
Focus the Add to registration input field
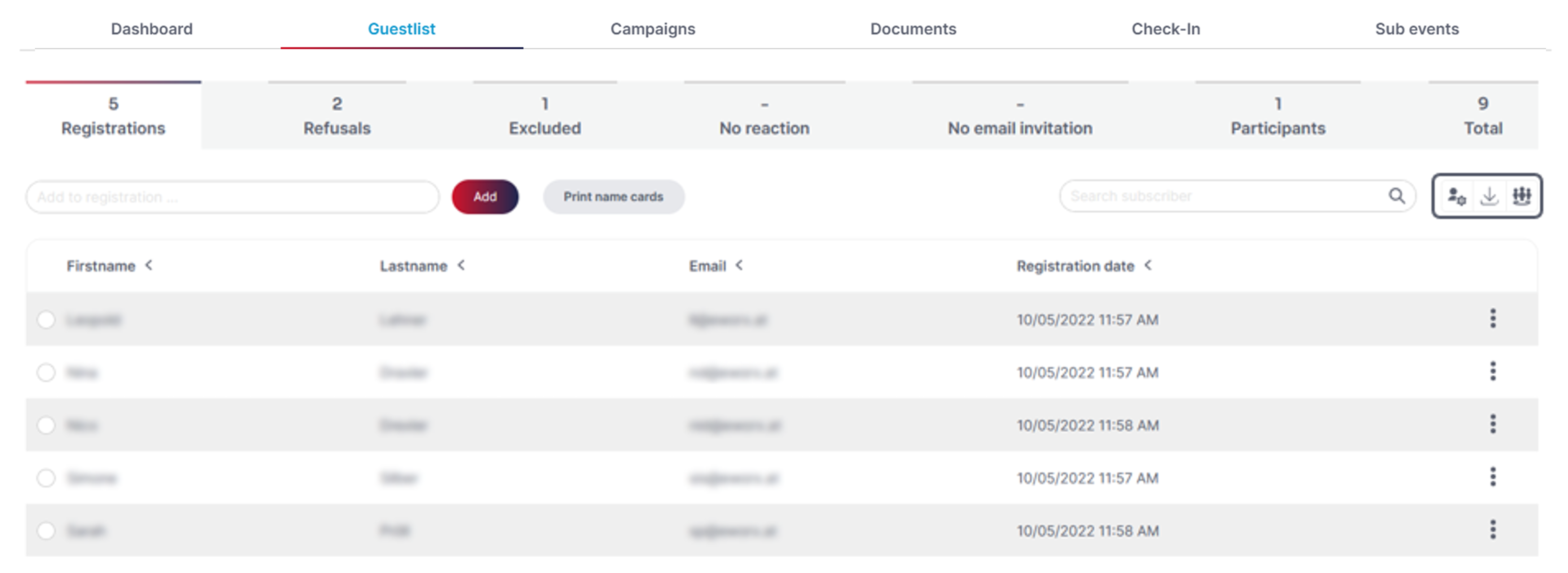(233, 197)
